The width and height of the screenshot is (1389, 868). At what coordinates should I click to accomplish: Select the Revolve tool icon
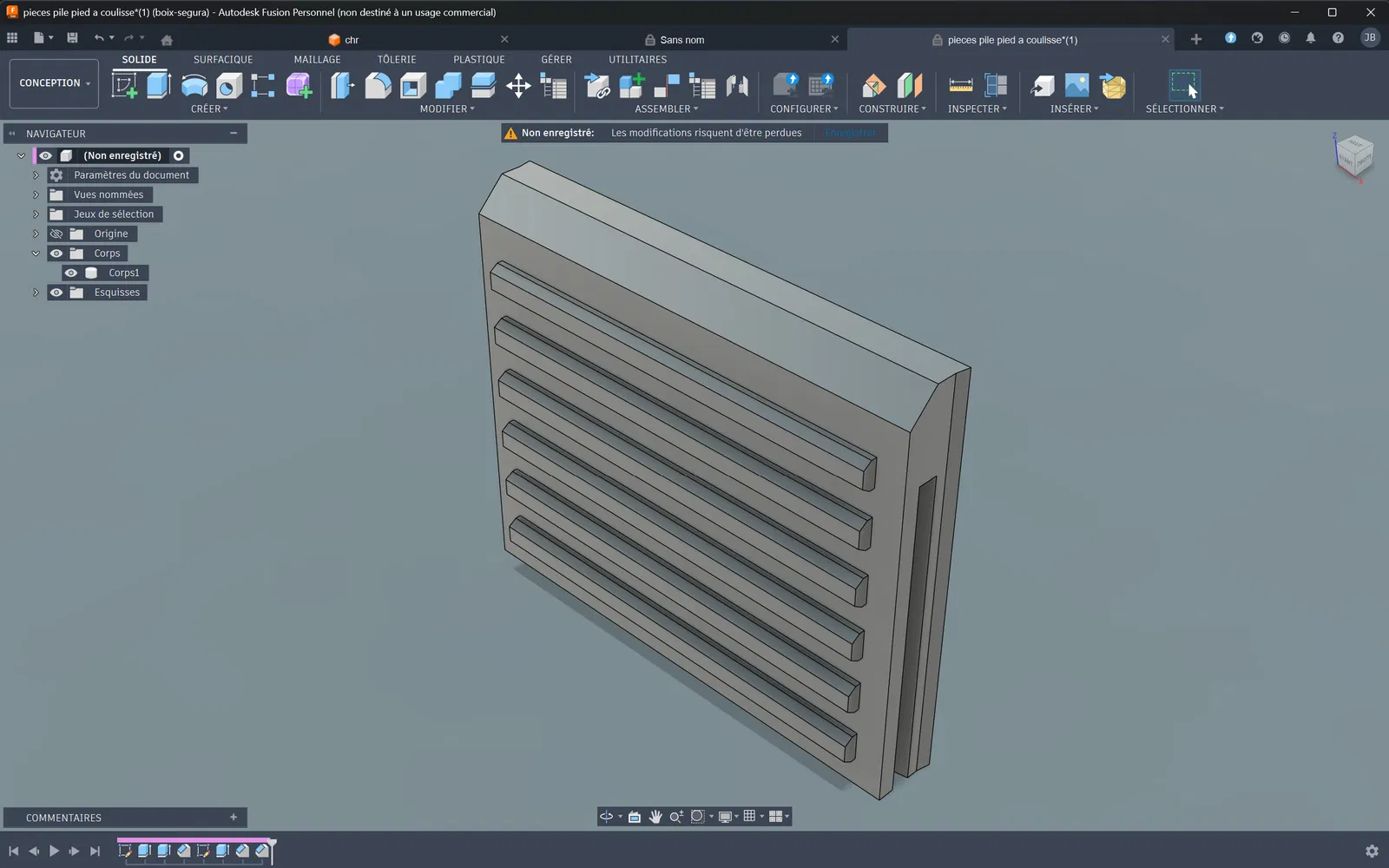click(x=194, y=85)
